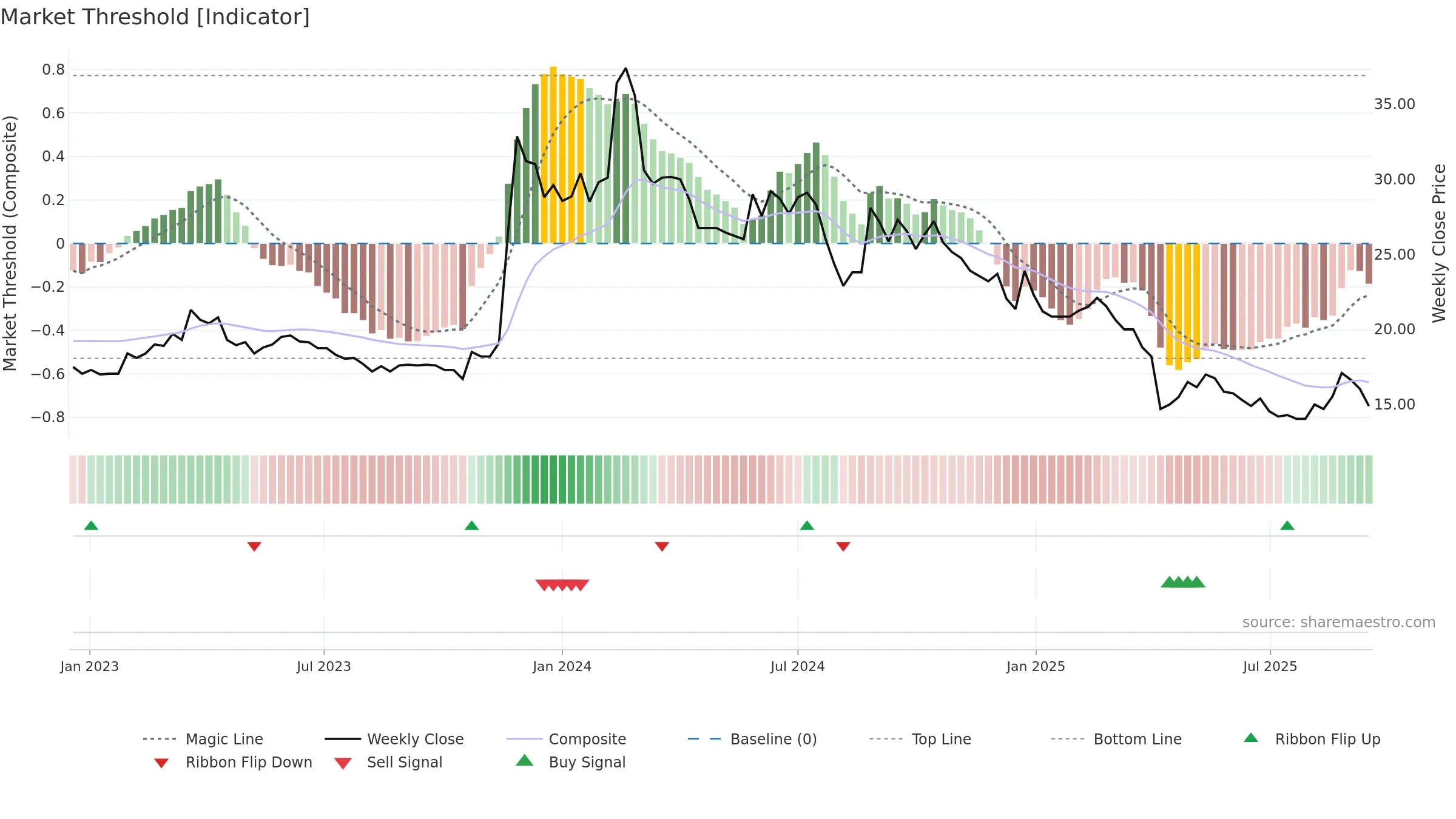Image resolution: width=1456 pixels, height=819 pixels.
Task: Click the pink ribbon segment at the far left end
Action: (73, 479)
